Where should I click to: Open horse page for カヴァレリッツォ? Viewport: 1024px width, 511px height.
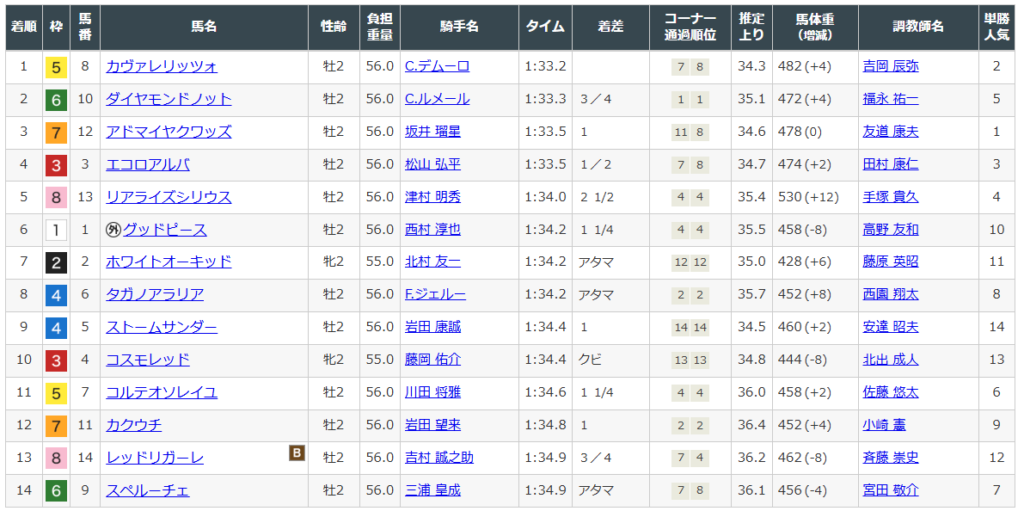click(161, 67)
